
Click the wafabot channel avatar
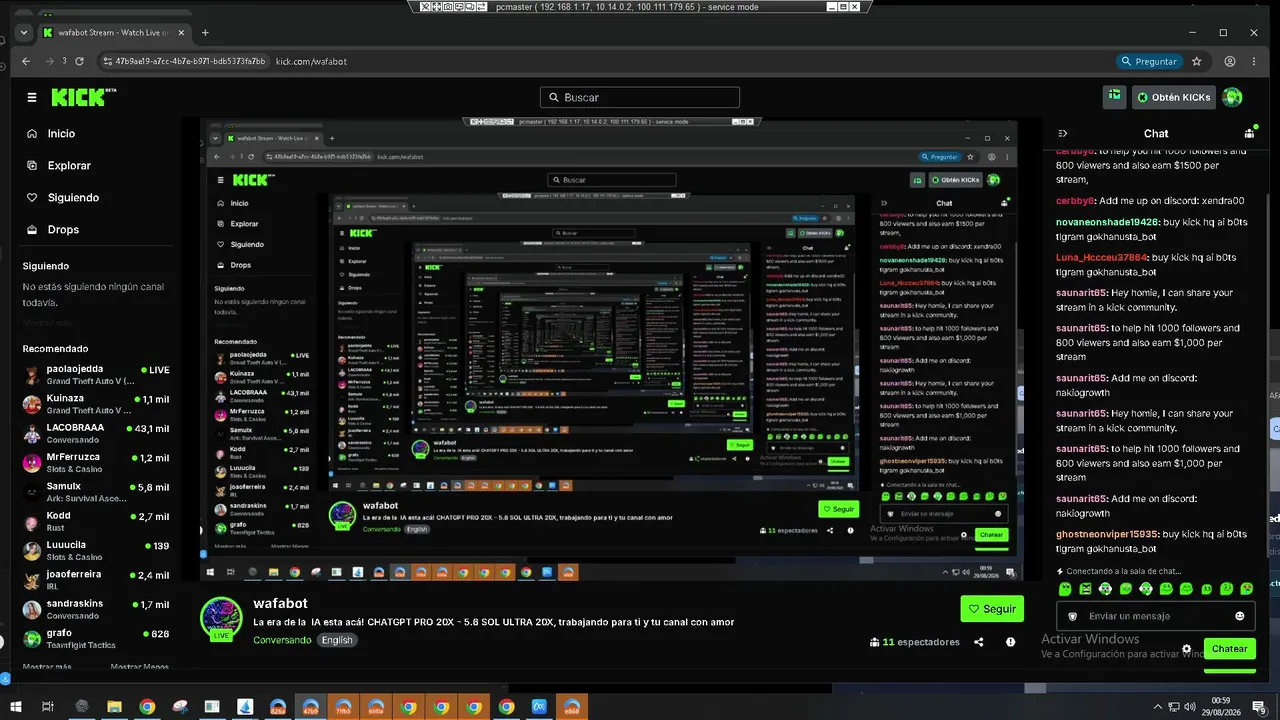click(x=221, y=618)
